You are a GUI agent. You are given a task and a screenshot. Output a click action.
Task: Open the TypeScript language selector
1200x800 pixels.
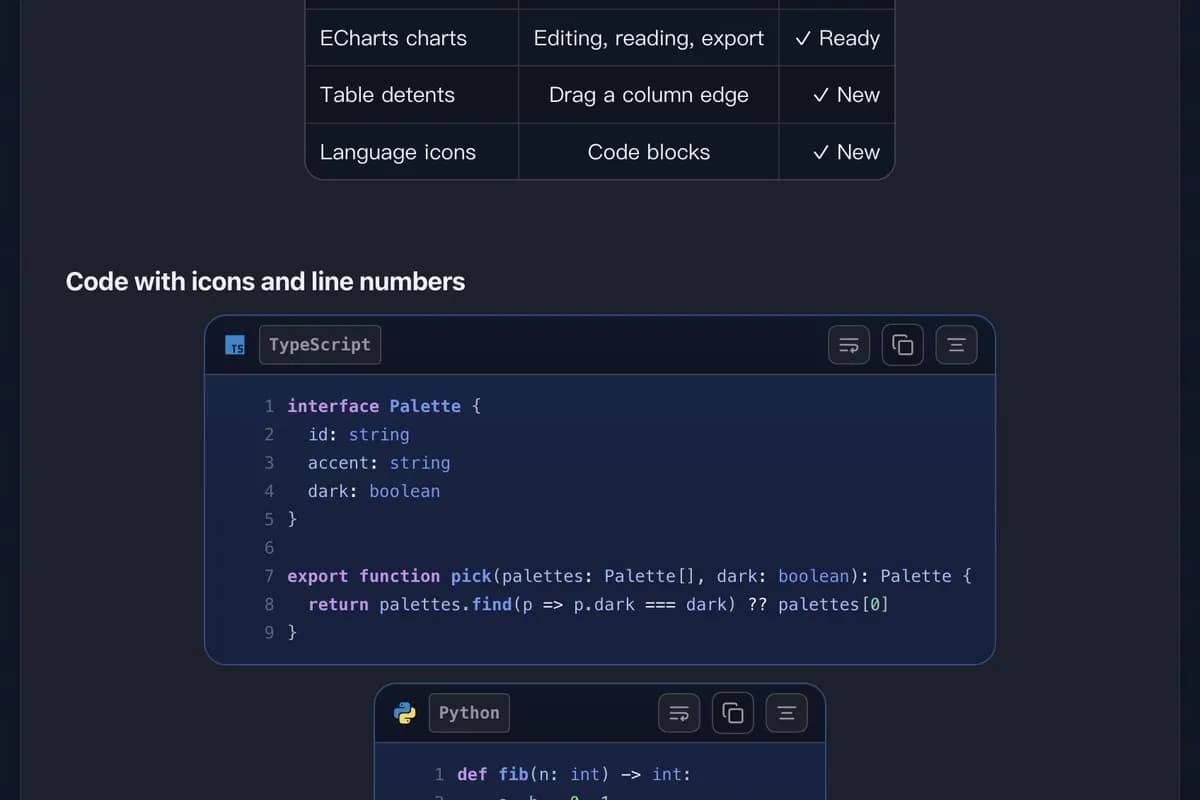click(320, 345)
